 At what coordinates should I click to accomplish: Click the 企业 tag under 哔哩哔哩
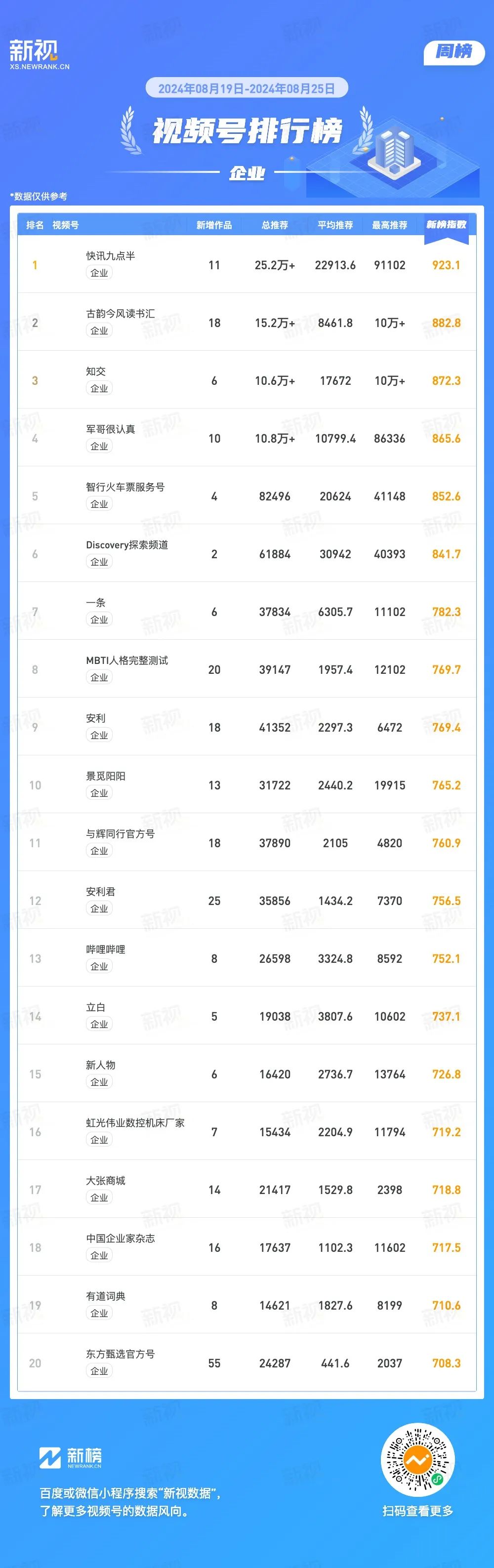tap(99, 967)
